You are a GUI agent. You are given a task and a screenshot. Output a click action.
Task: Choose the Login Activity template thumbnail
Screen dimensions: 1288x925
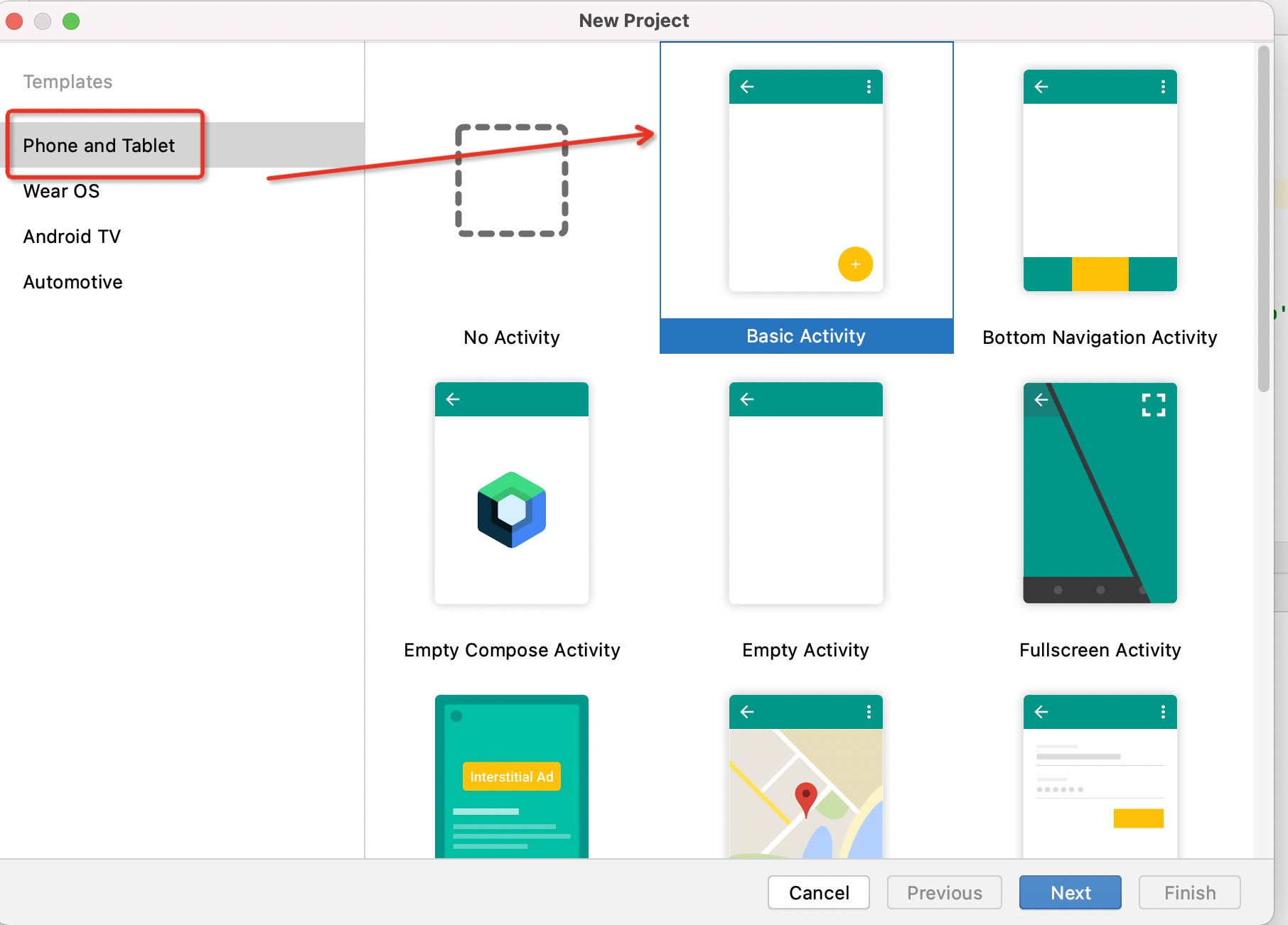(1100, 777)
